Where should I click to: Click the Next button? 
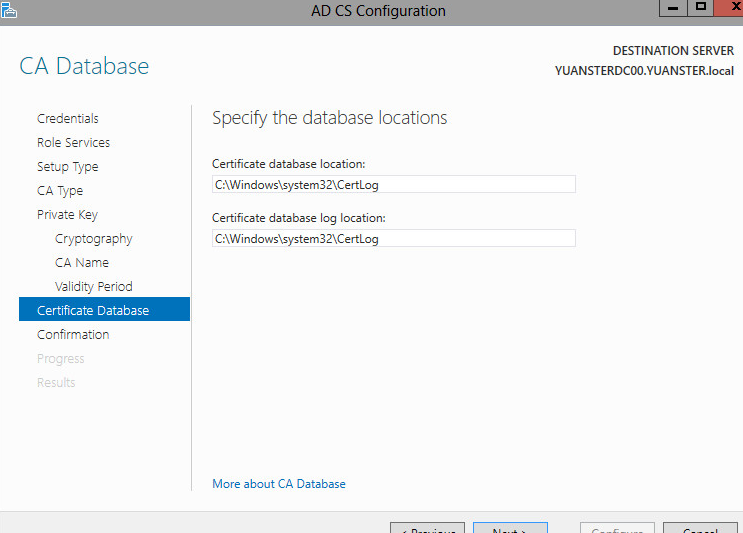(x=510, y=528)
